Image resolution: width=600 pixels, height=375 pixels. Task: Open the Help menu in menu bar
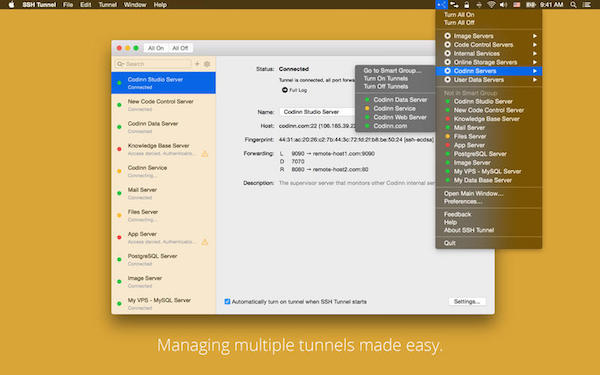point(160,5)
